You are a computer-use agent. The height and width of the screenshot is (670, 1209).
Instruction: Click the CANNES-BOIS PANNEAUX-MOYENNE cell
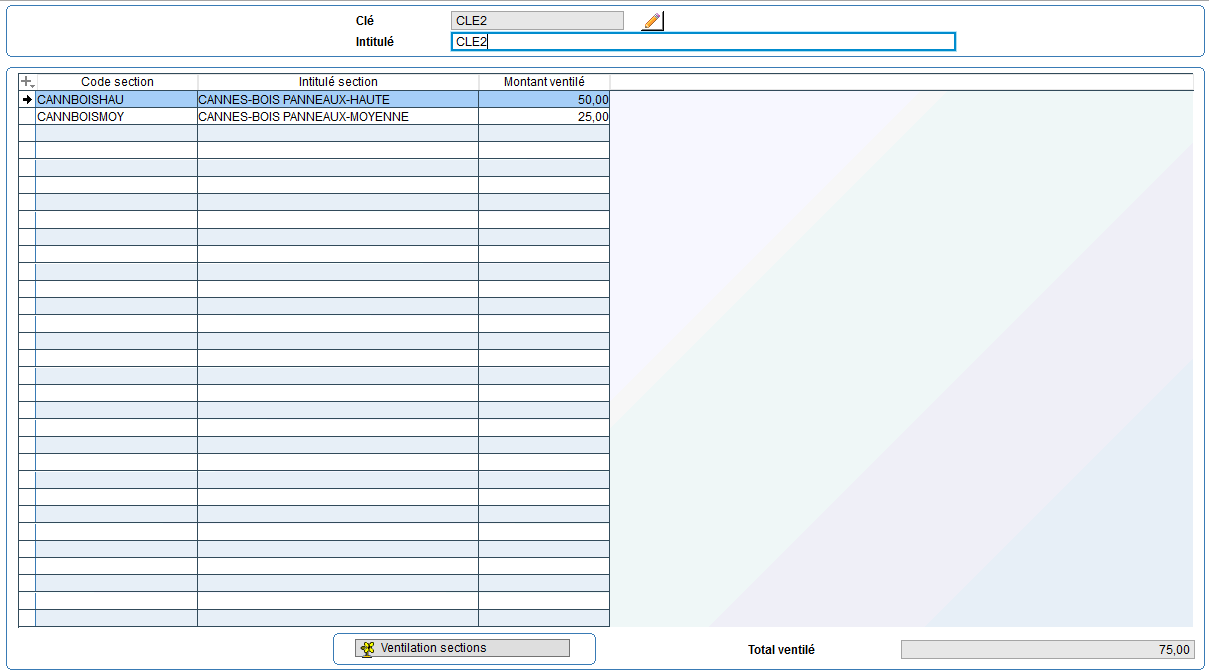[x=338, y=117]
